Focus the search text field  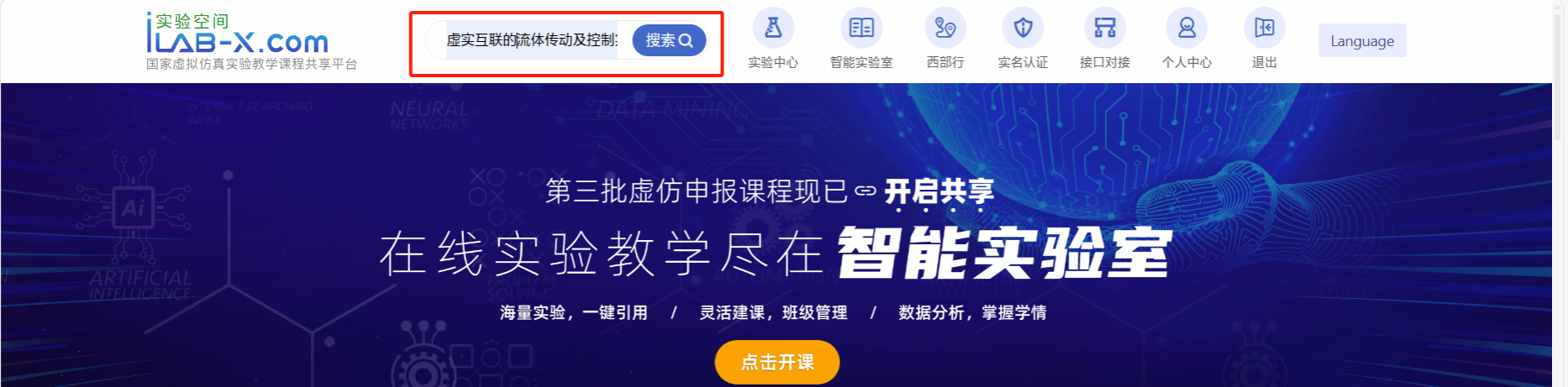(x=531, y=40)
